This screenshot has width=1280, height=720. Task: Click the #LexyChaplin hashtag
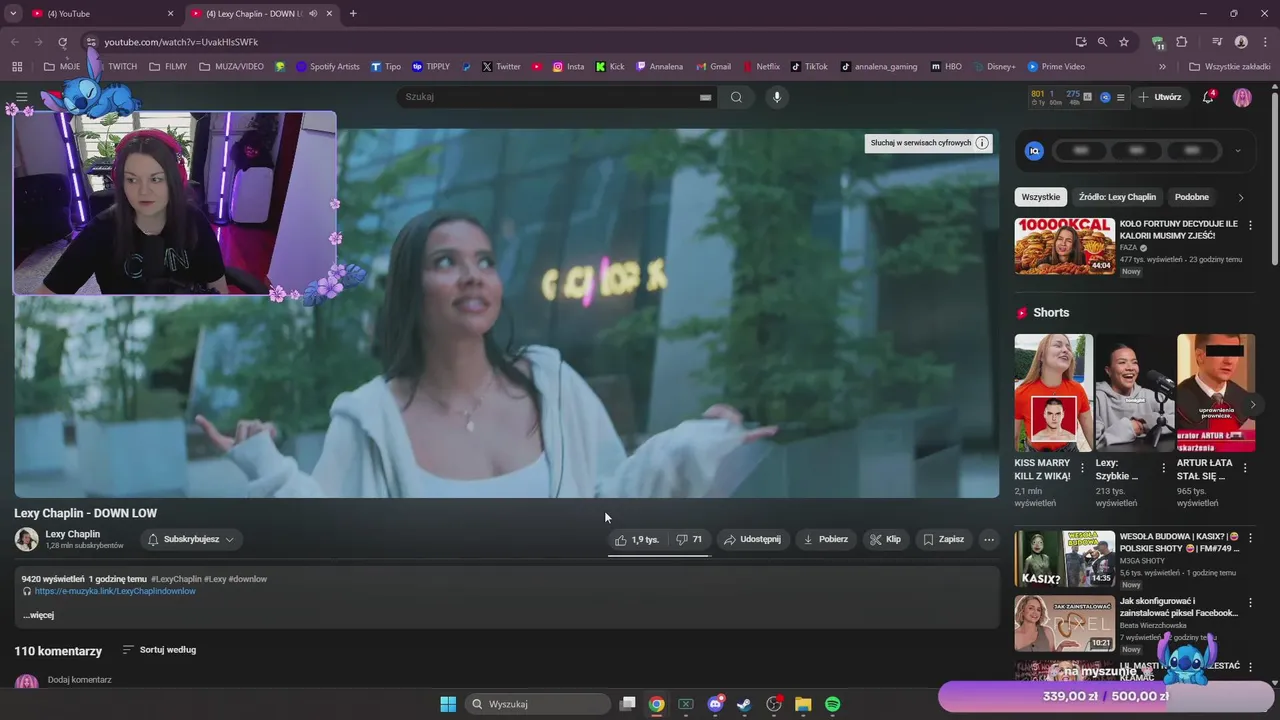coord(176,579)
